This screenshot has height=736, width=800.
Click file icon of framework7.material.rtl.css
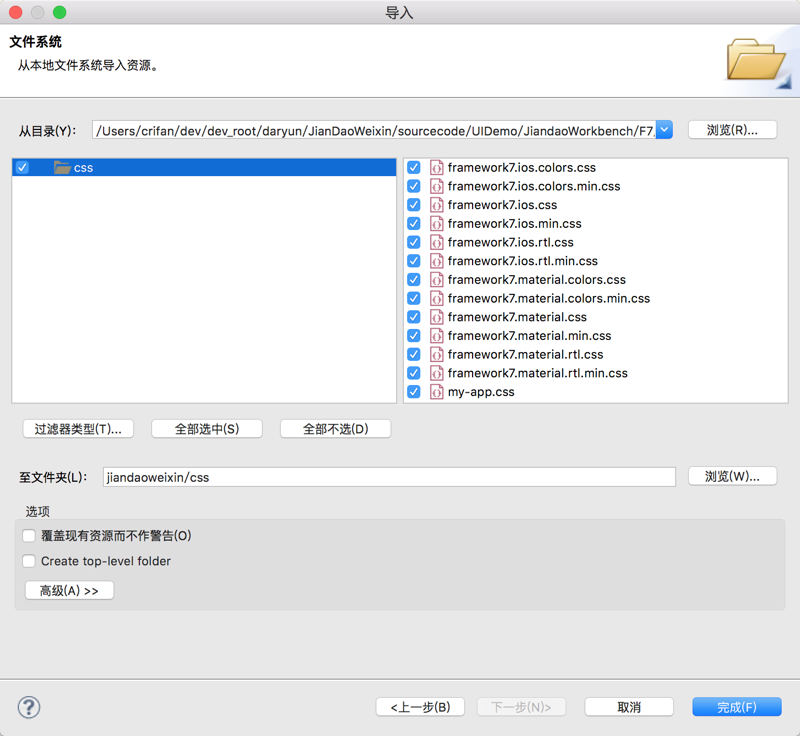pos(436,354)
